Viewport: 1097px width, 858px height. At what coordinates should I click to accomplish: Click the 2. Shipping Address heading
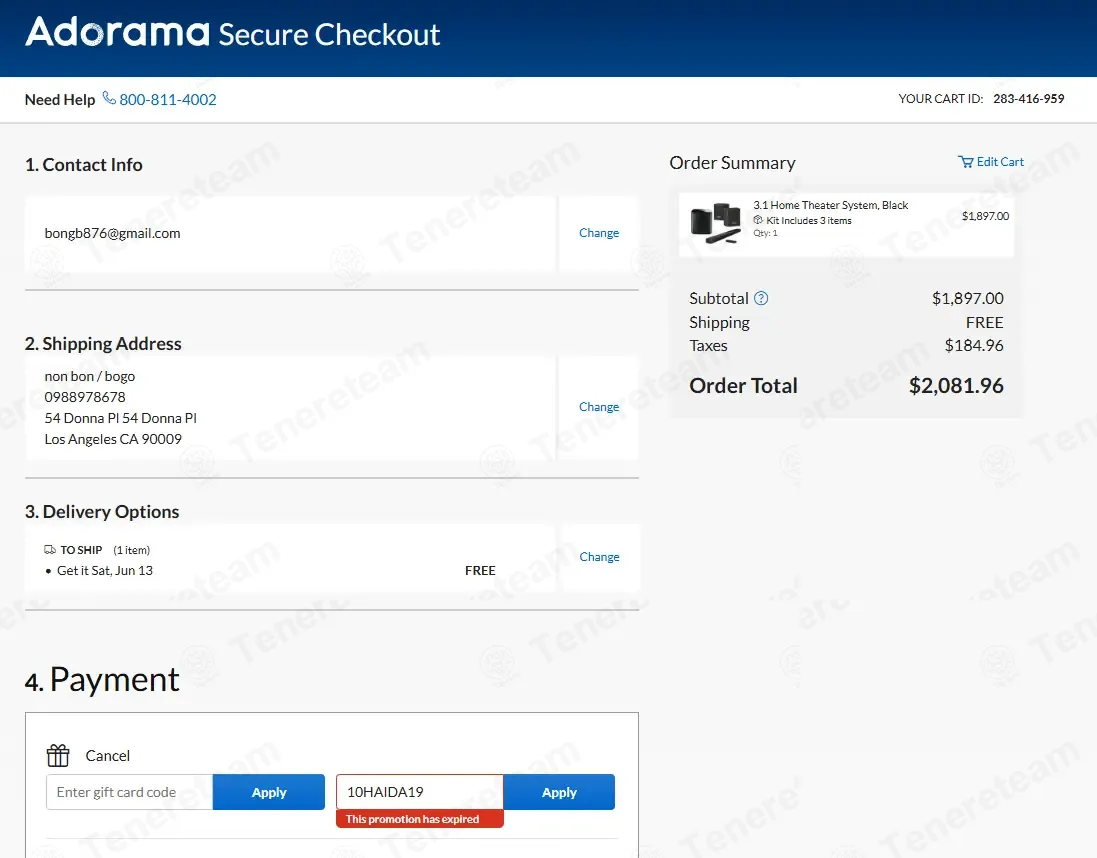coord(103,344)
